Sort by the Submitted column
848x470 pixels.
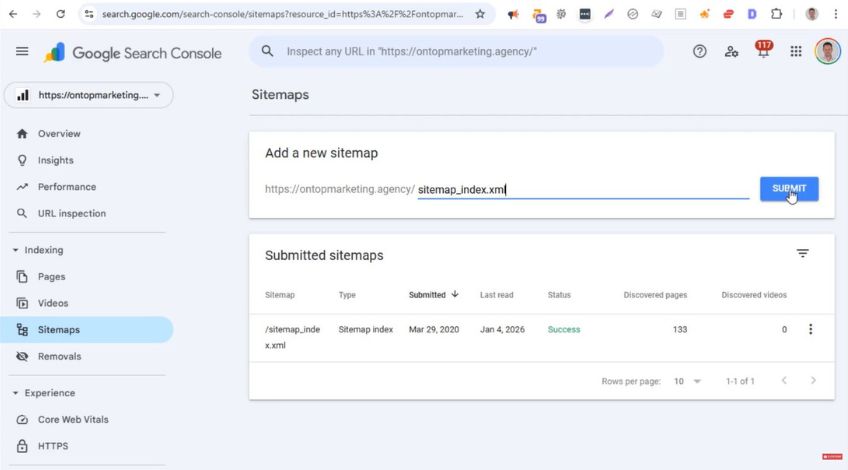pyautogui.click(x=433, y=295)
